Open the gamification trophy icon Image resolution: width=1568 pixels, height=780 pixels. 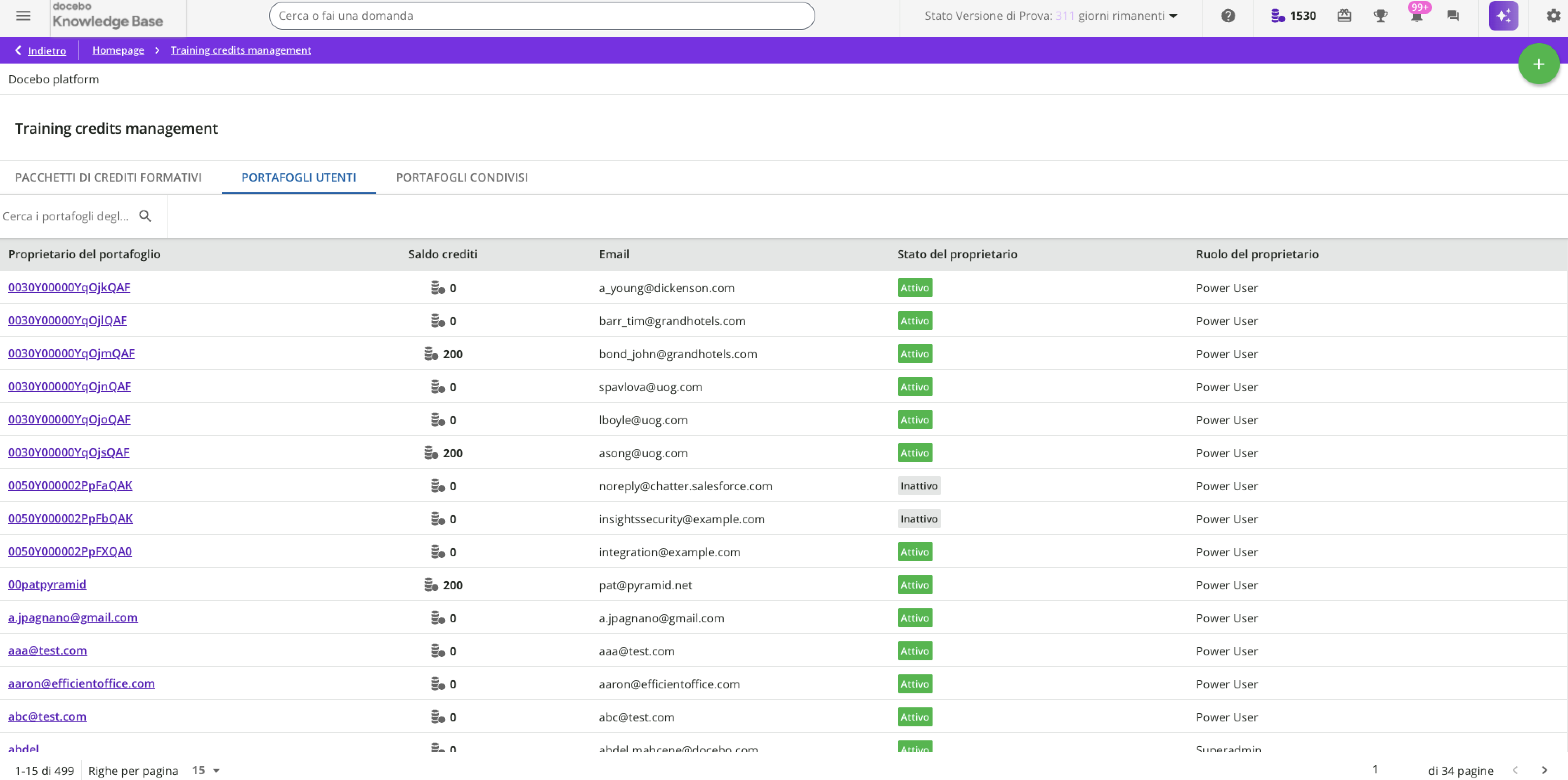(x=1381, y=16)
